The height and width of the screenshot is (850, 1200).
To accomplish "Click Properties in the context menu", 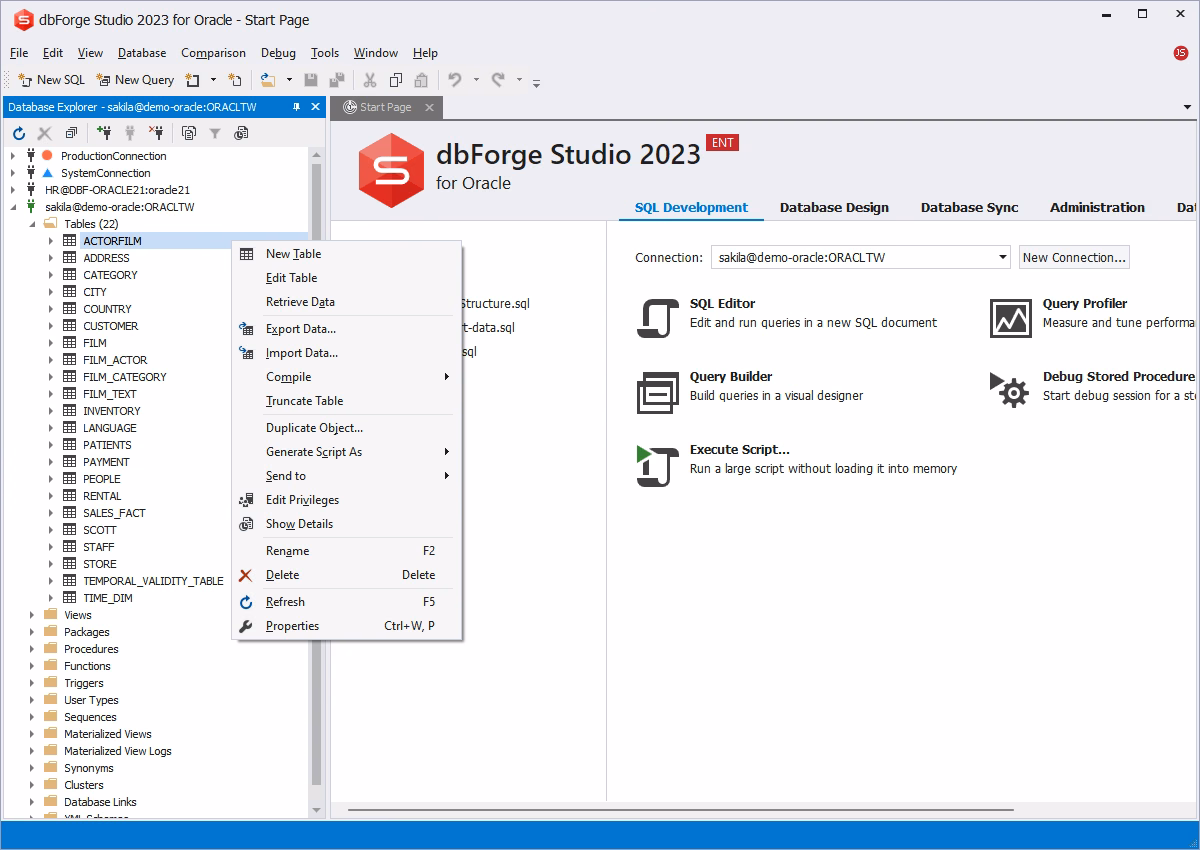I will pos(347,626).
